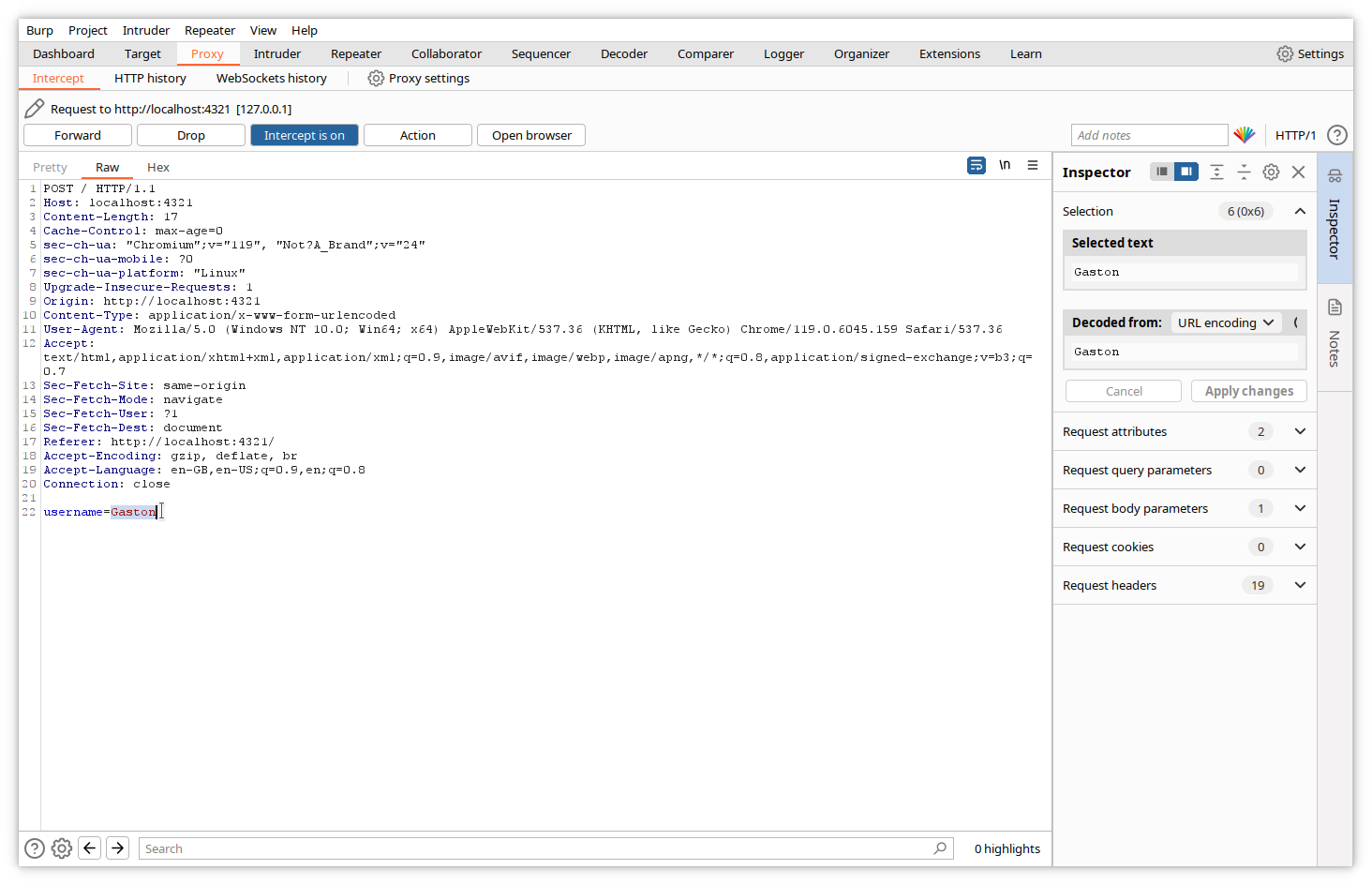Click Inspector collapse all sections icon

point(1244,172)
